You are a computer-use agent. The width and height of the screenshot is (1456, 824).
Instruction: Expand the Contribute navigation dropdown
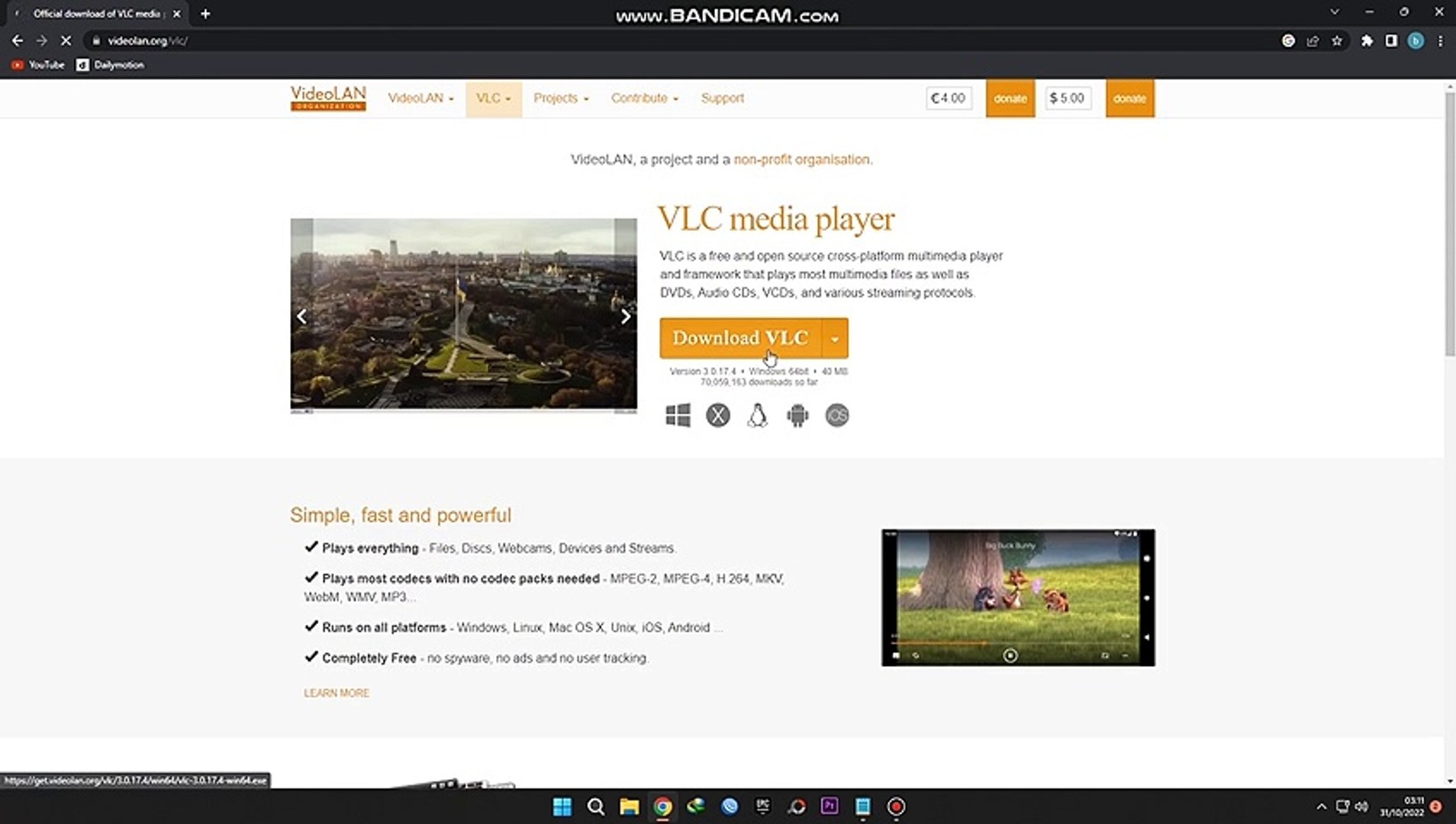644,98
